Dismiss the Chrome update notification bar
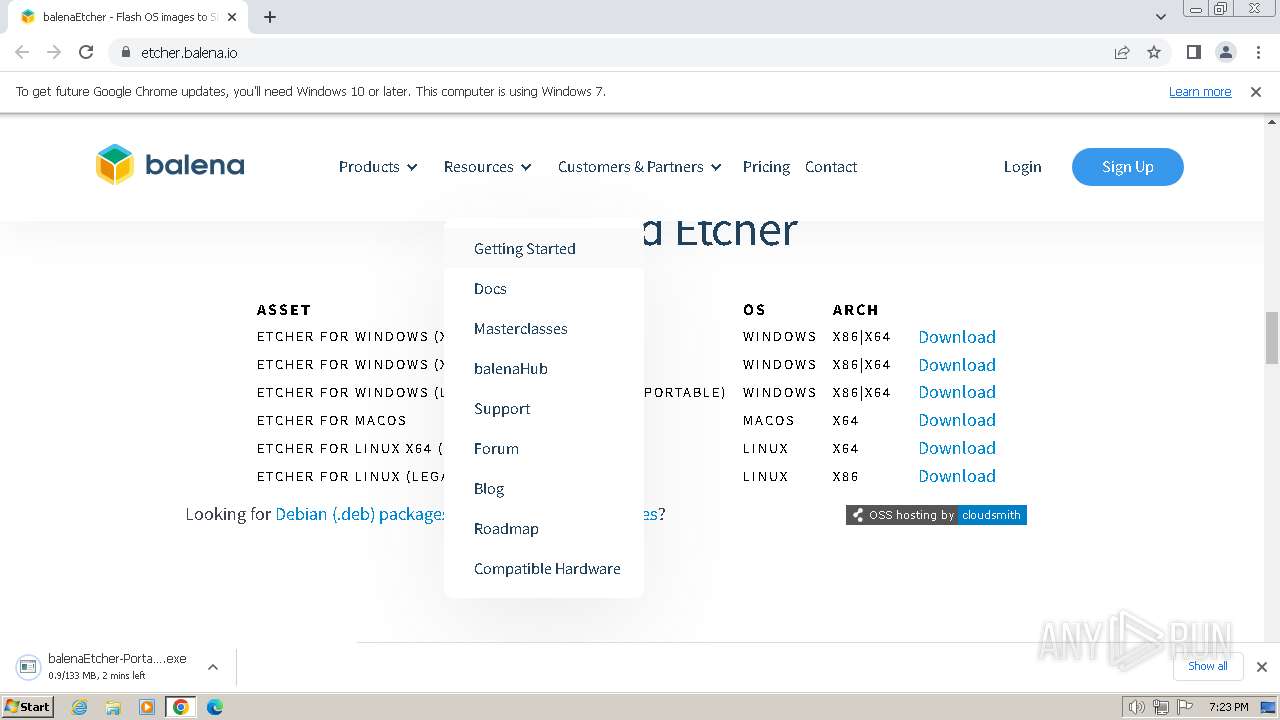 click(x=1256, y=91)
